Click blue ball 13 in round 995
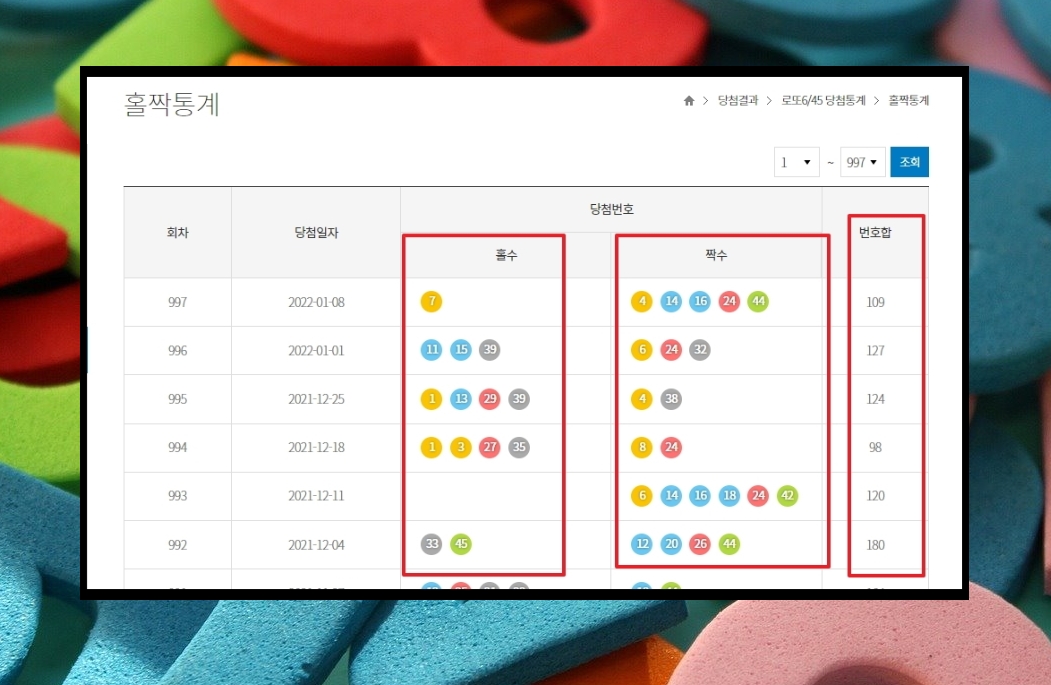The width and height of the screenshot is (1051, 685). [x=461, y=399]
